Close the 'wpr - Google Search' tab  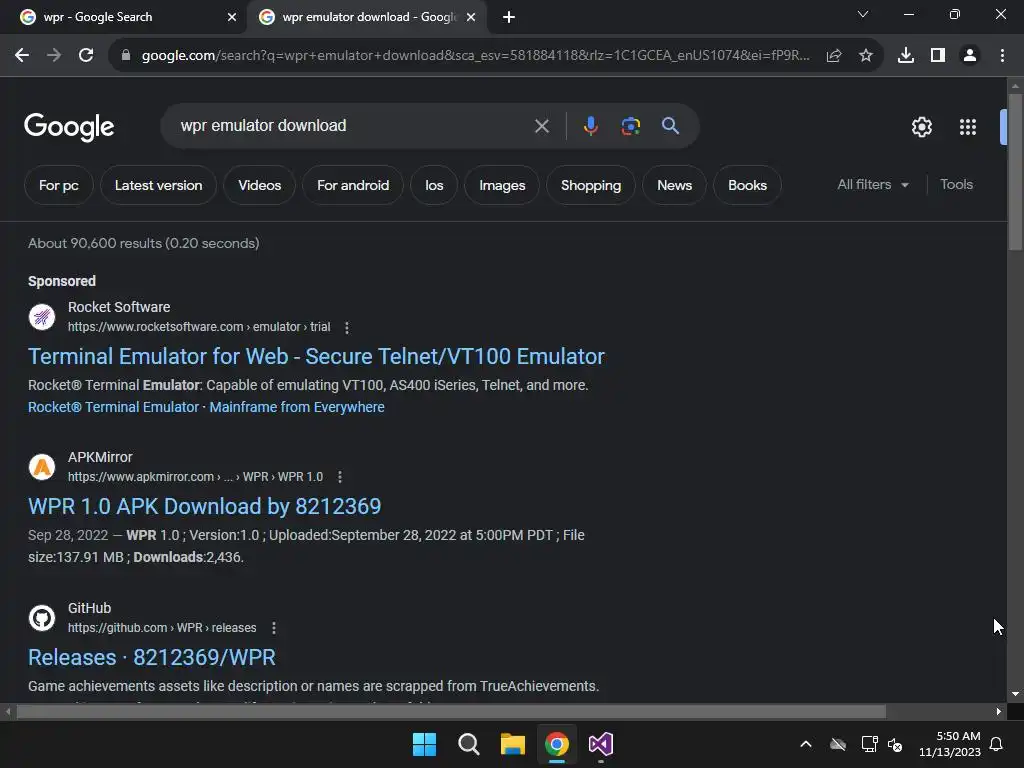tap(232, 17)
